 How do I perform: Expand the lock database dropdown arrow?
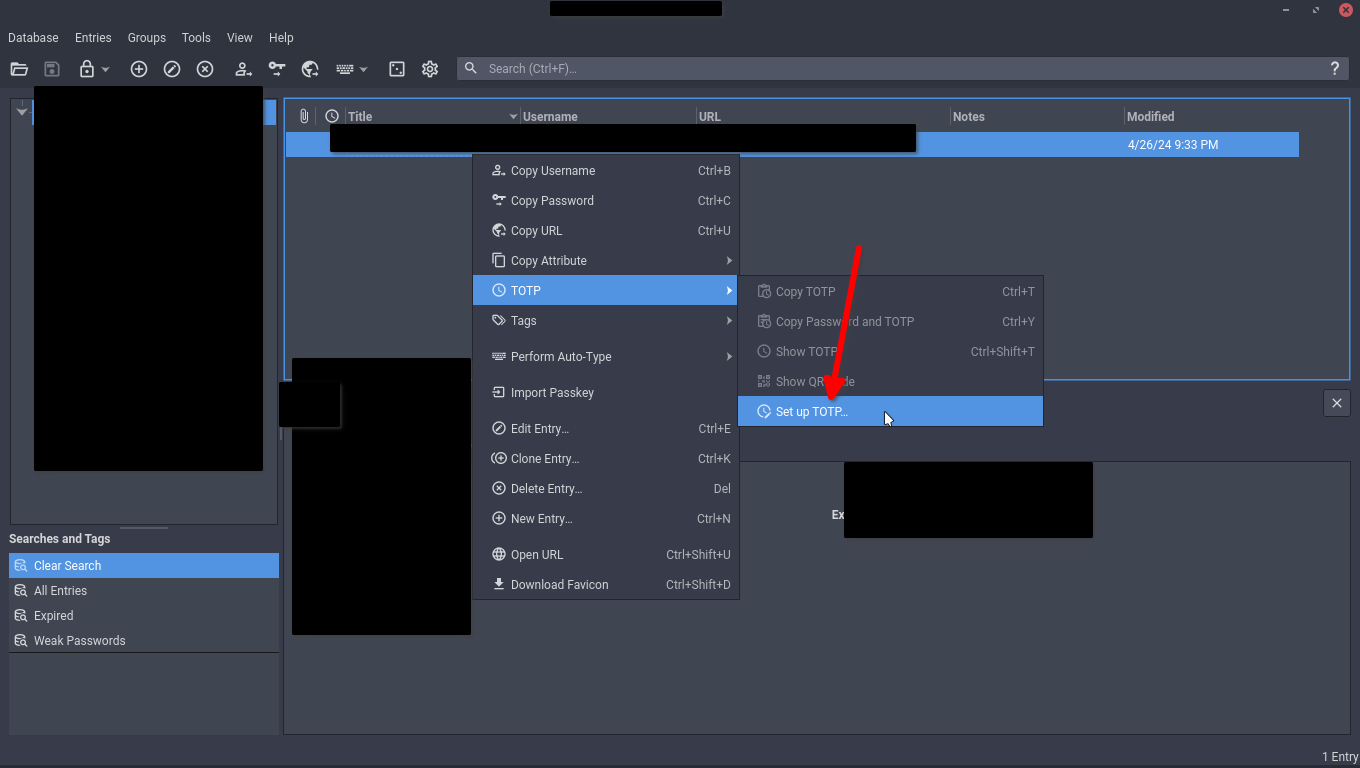point(106,69)
